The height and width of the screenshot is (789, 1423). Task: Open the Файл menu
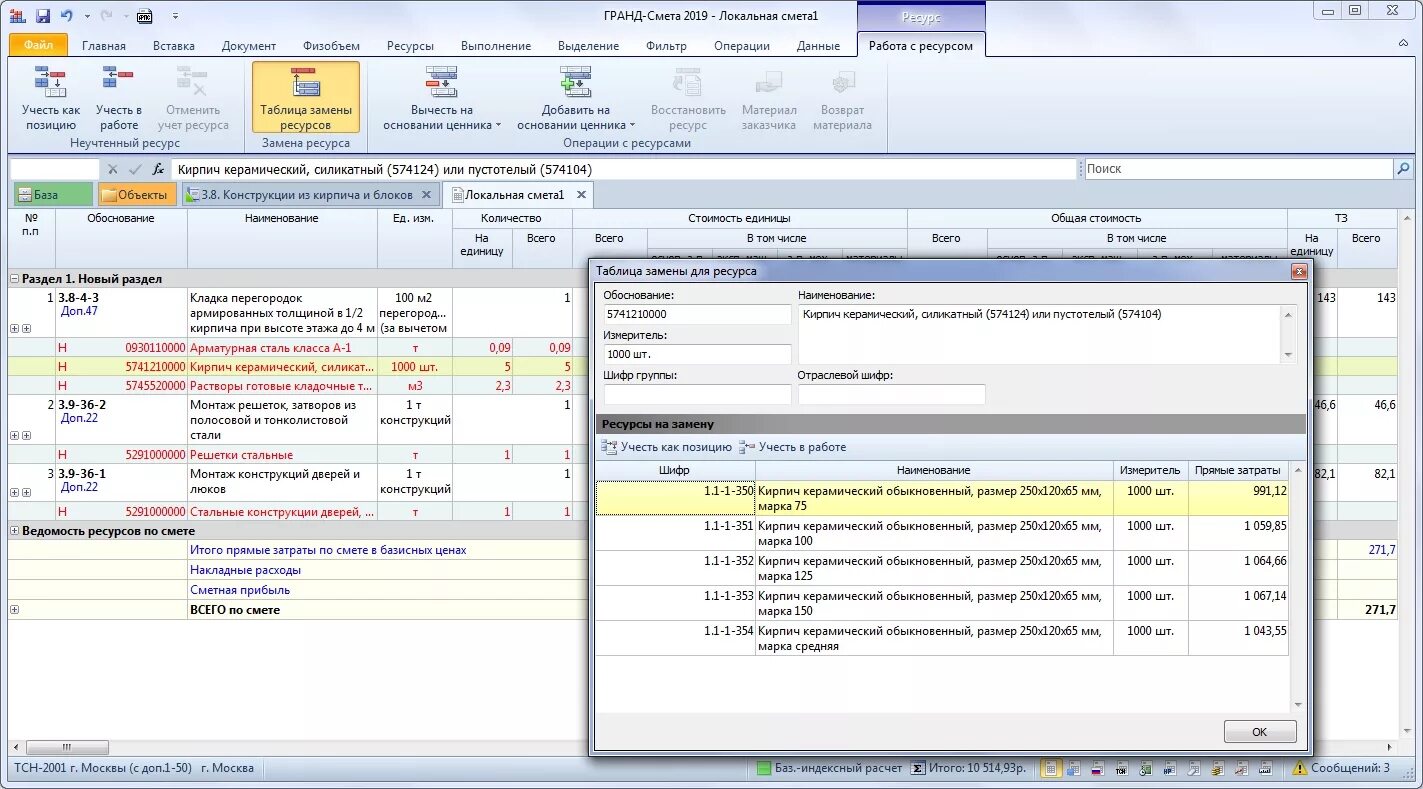(x=38, y=45)
